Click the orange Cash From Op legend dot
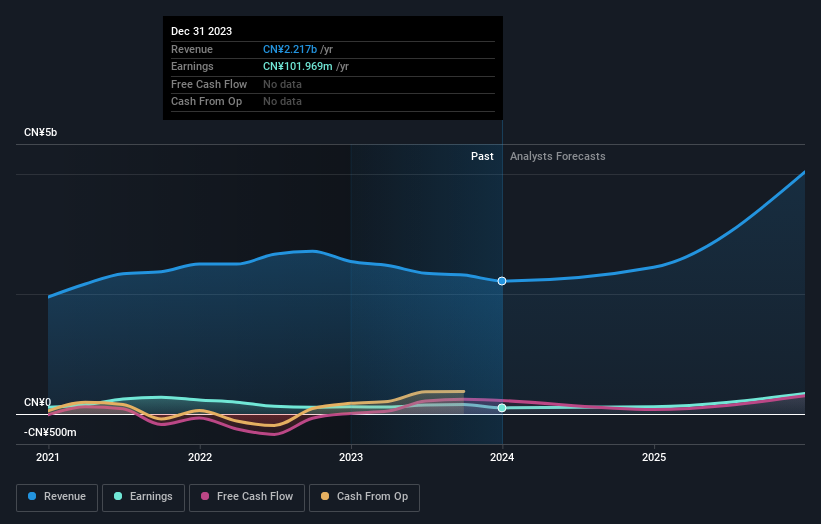This screenshot has height=524, width=821. tap(325, 496)
